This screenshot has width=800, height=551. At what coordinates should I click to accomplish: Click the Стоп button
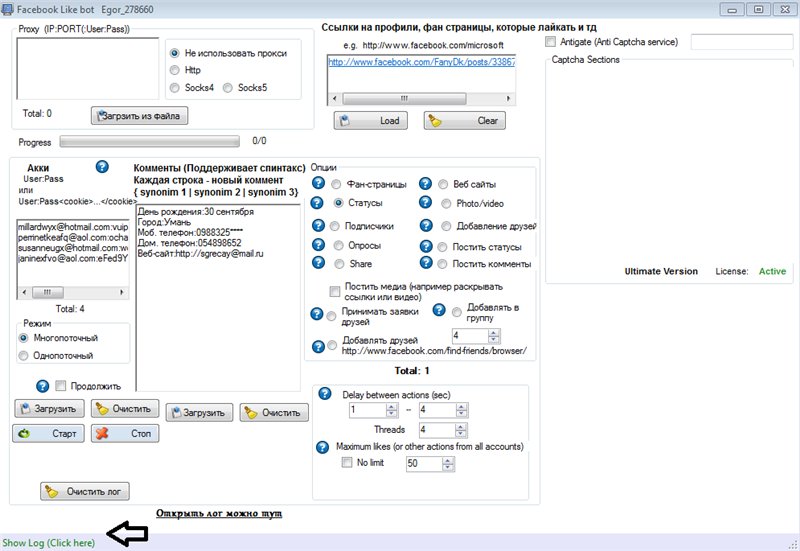125,433
